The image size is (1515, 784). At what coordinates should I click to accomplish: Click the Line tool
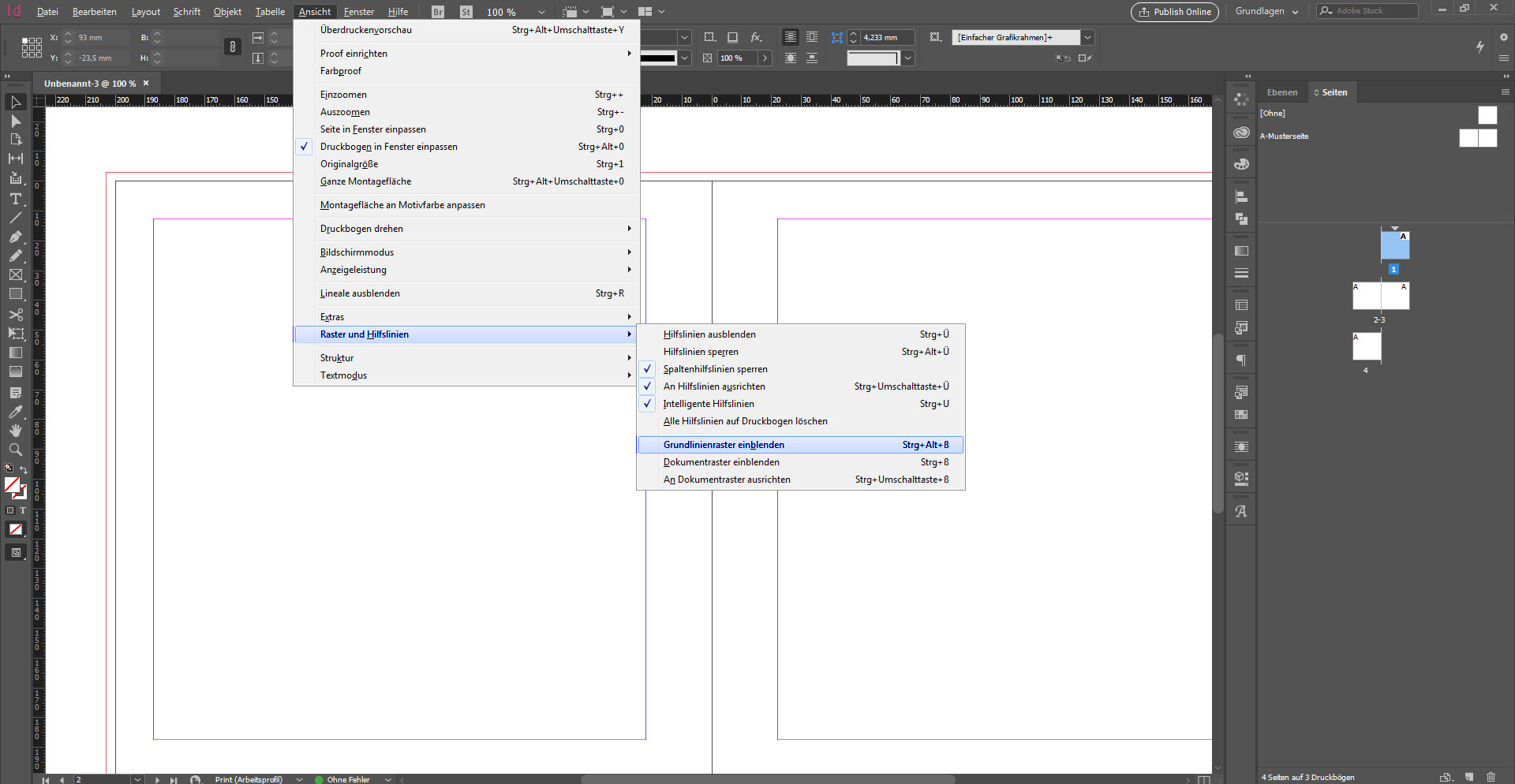coord(15,218)
